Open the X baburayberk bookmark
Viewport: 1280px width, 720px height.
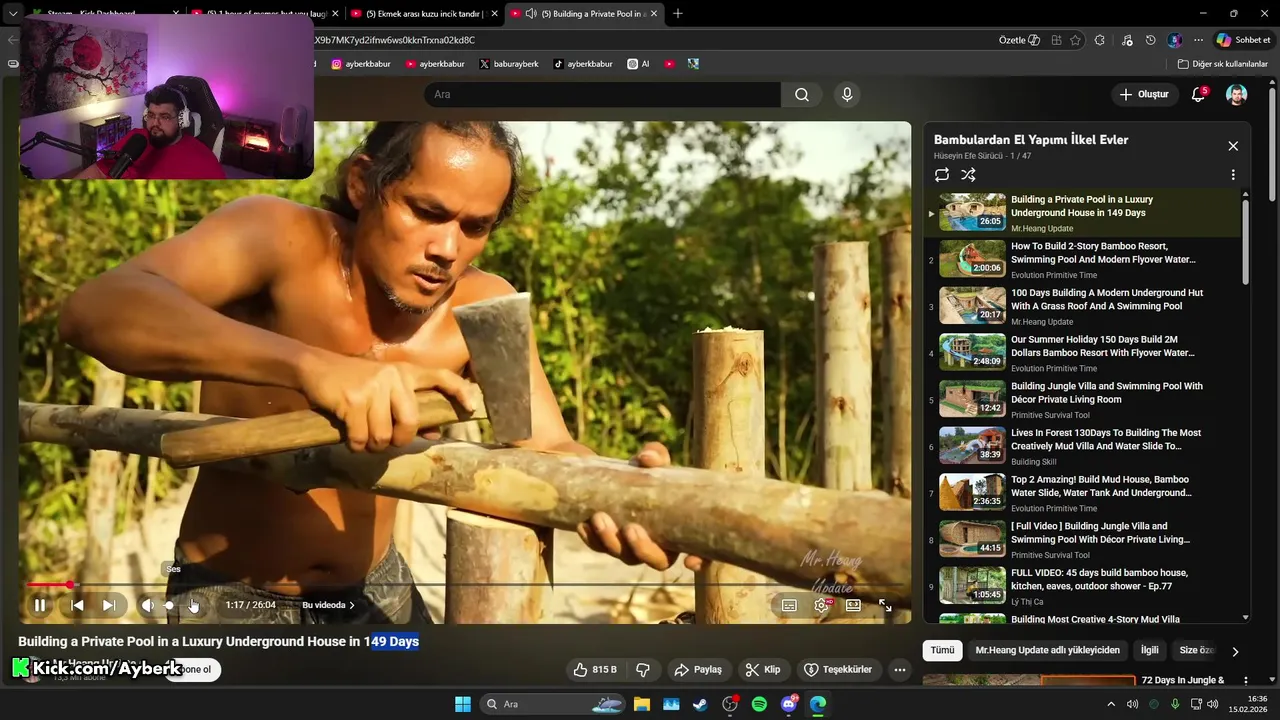(x=509, y=64)
